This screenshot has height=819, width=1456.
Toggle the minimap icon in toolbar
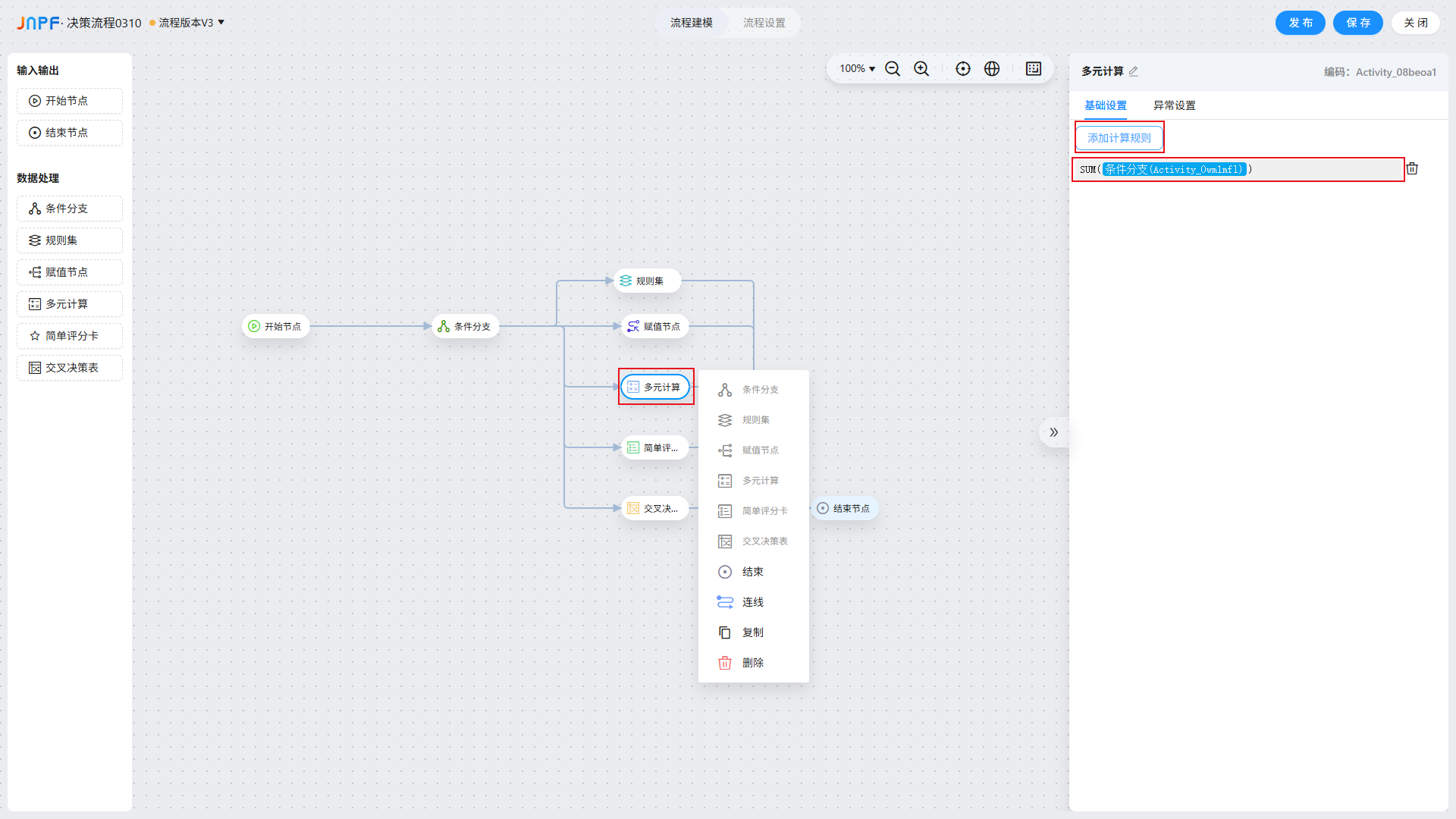coord(1034,69)
